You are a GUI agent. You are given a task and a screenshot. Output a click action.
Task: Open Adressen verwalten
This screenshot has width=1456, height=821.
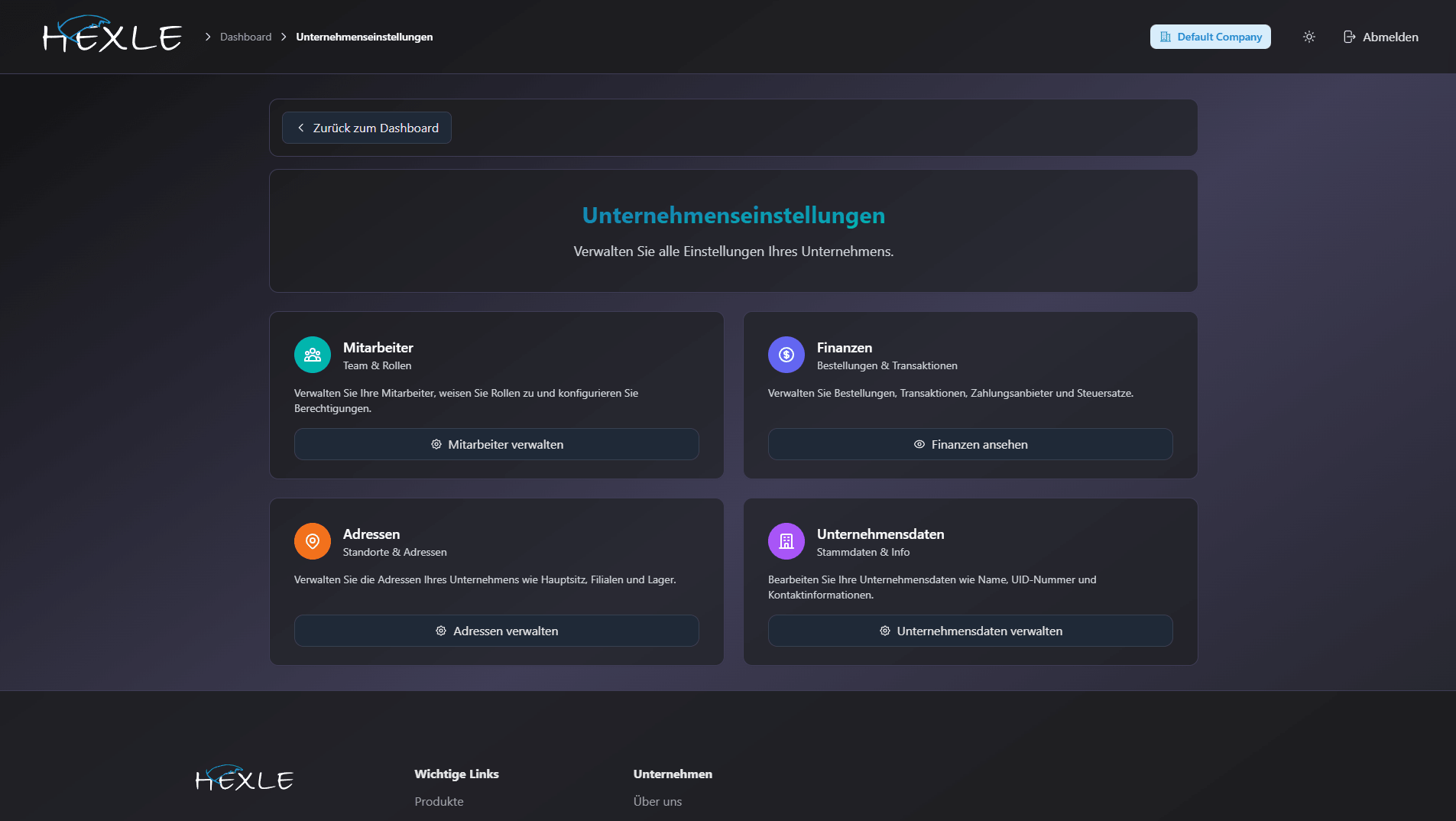(496, 631)
